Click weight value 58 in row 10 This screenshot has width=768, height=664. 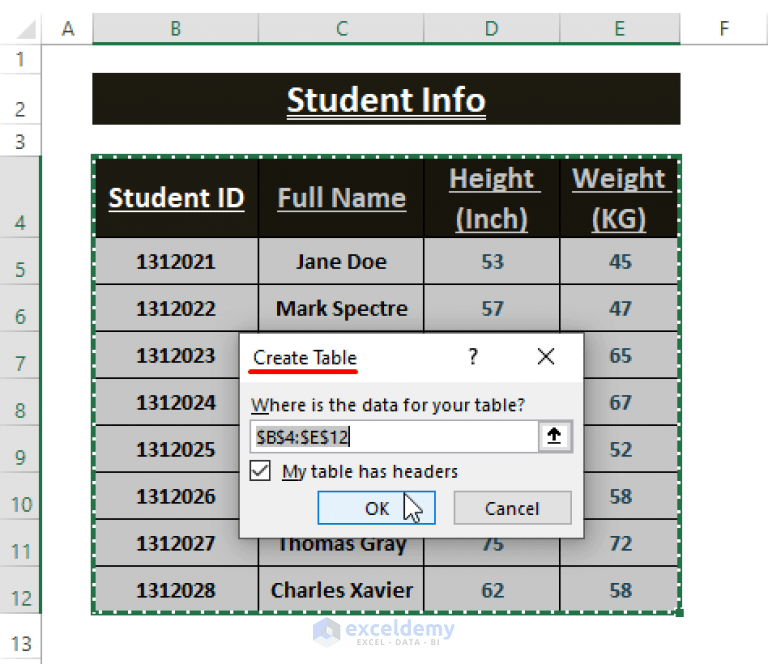tap(631, 497)
